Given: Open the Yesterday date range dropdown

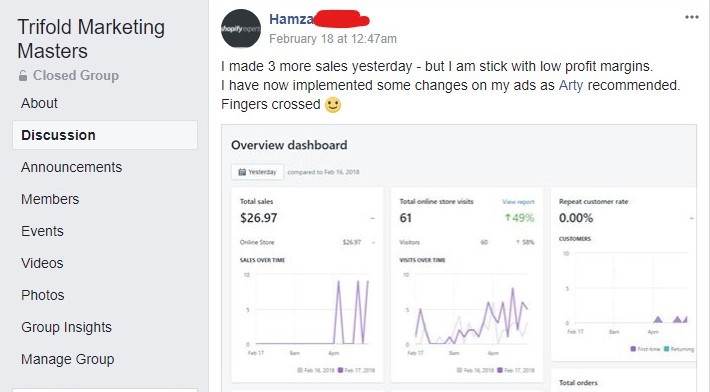Looking at the screenshot, I should [258, 172].
